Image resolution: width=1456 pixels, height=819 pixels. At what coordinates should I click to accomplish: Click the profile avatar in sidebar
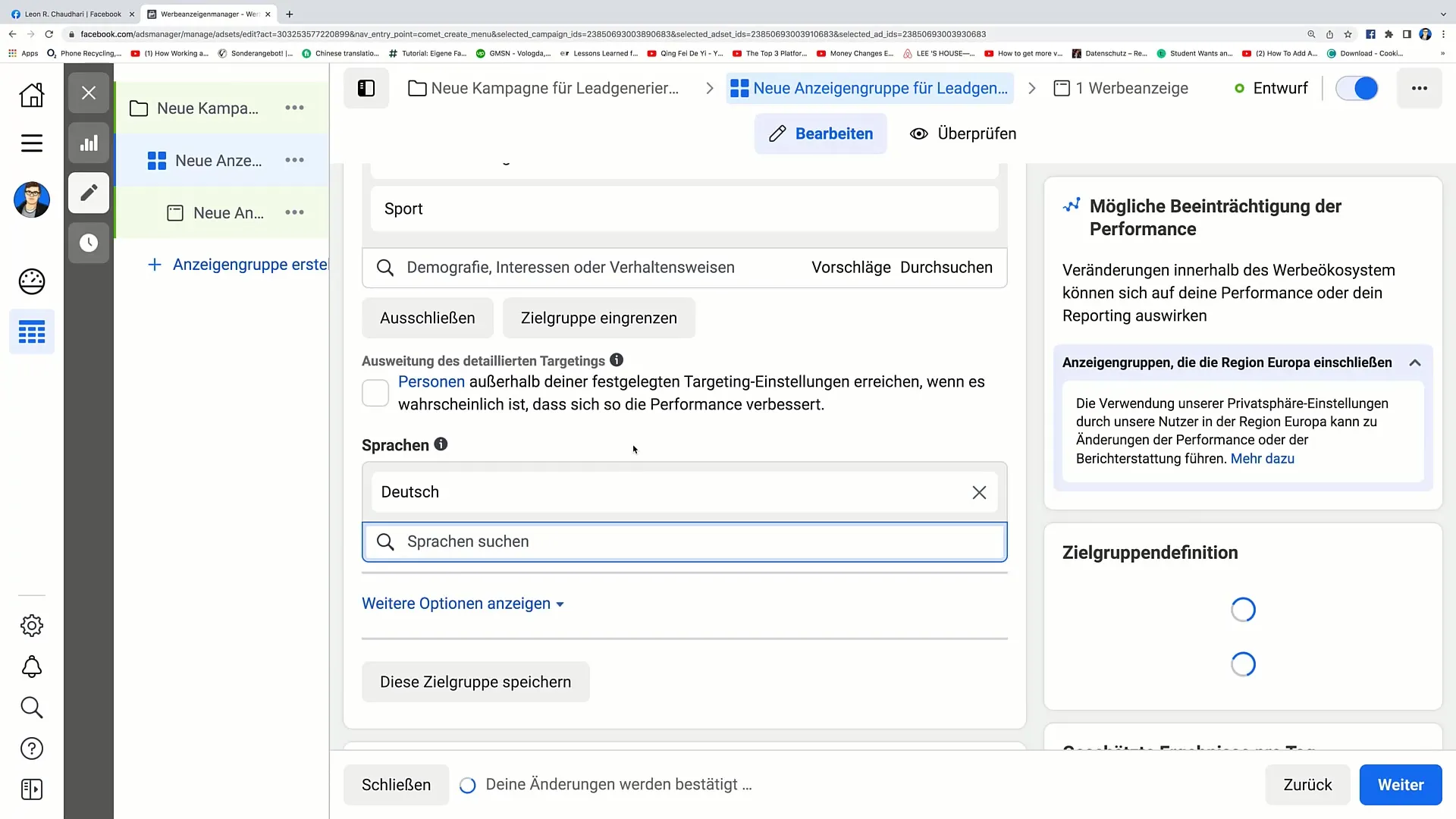(x=32, y=199)
